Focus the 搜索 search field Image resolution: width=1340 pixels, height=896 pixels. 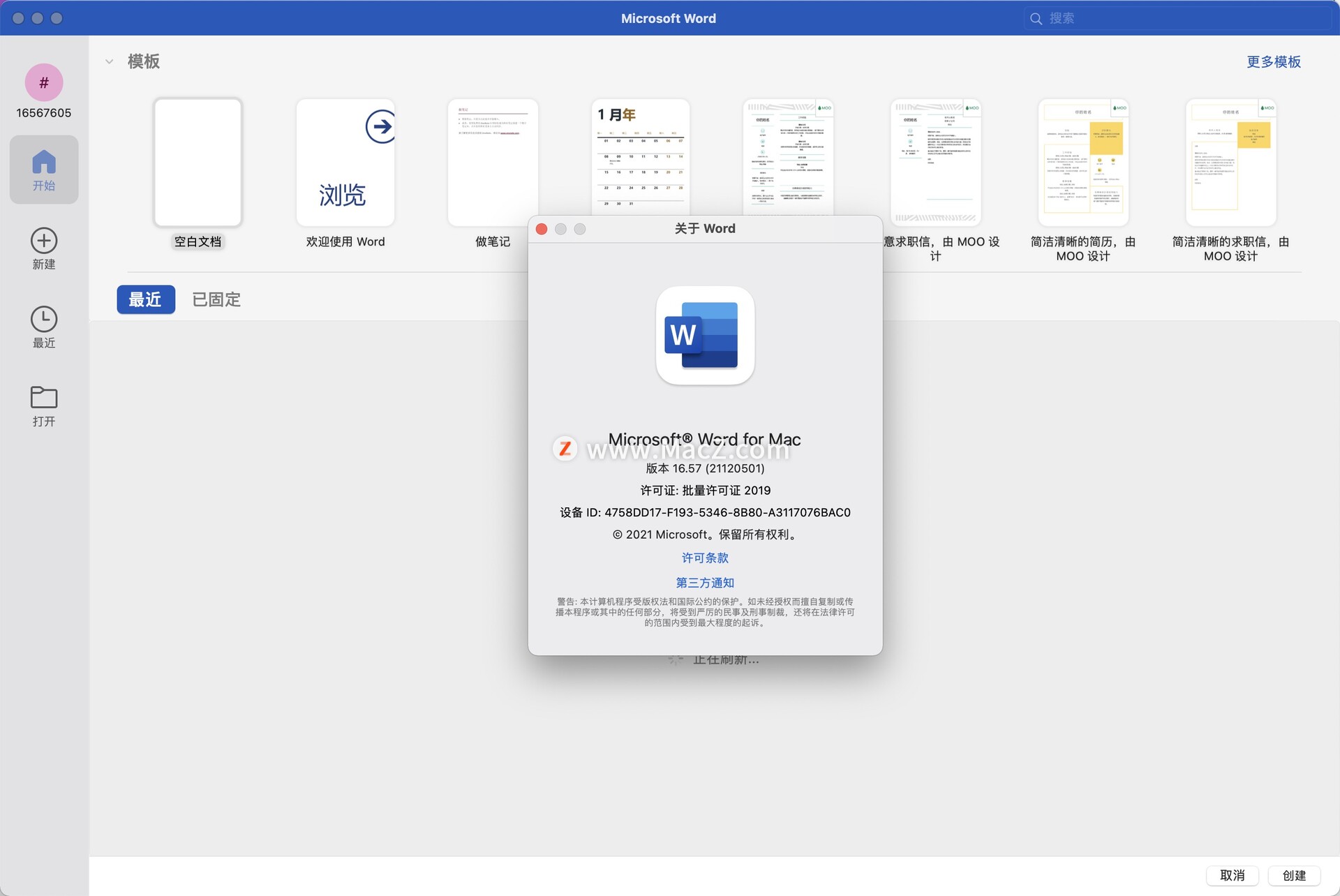(x=1177, y=19)
